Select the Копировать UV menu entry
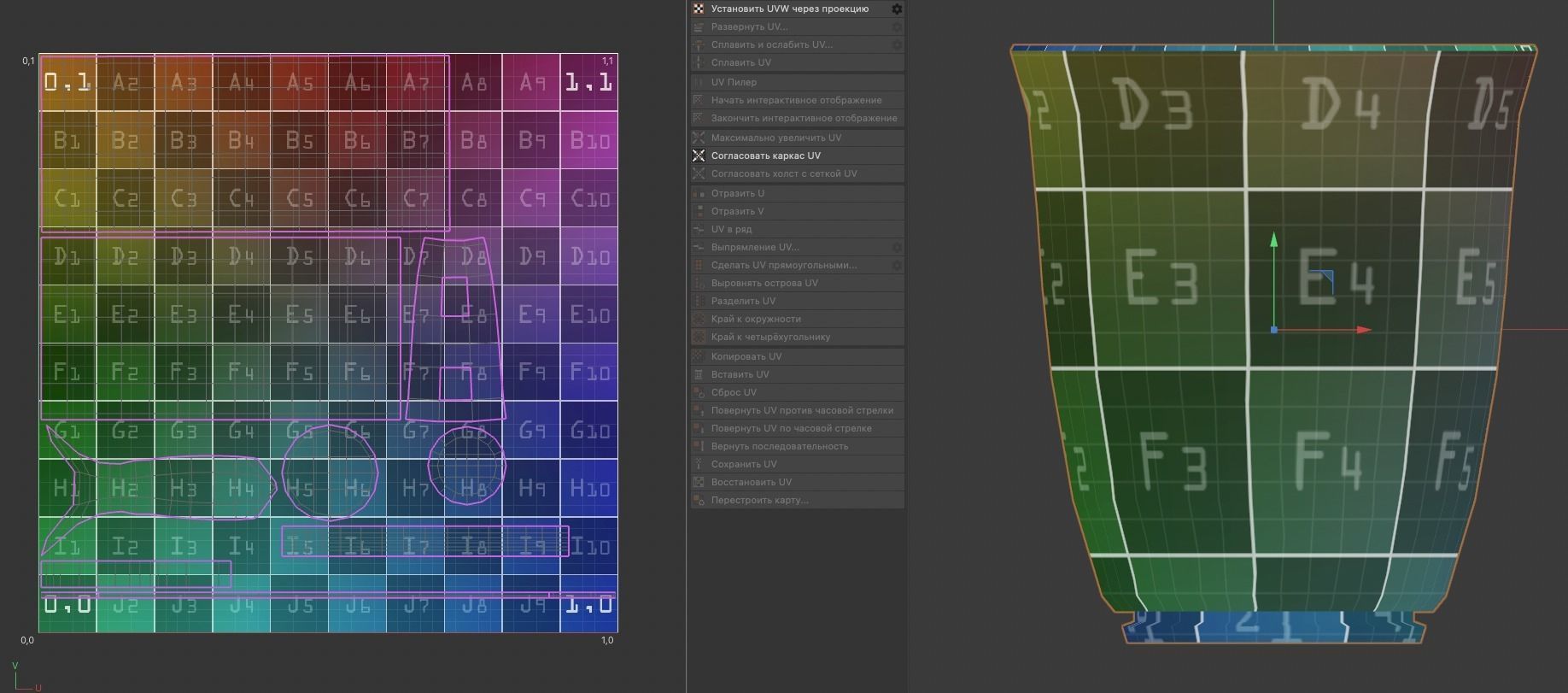This screenshot has width=1568, height=693. point(798,356)
